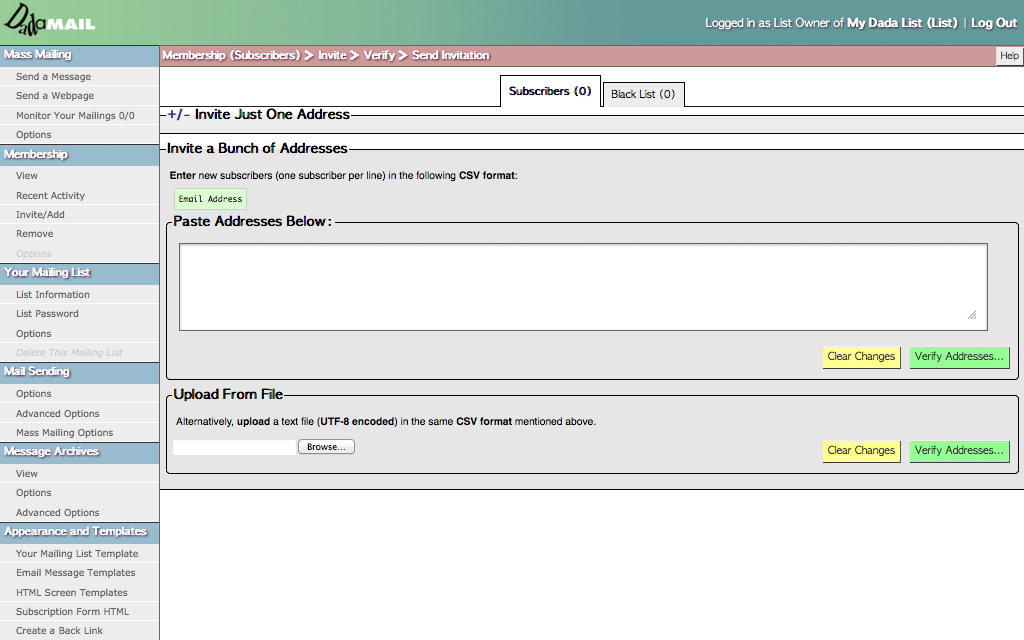Go to Monitor Your Mailings 0/0
The height and width of the screenshot is (640, 1024).
75,116
